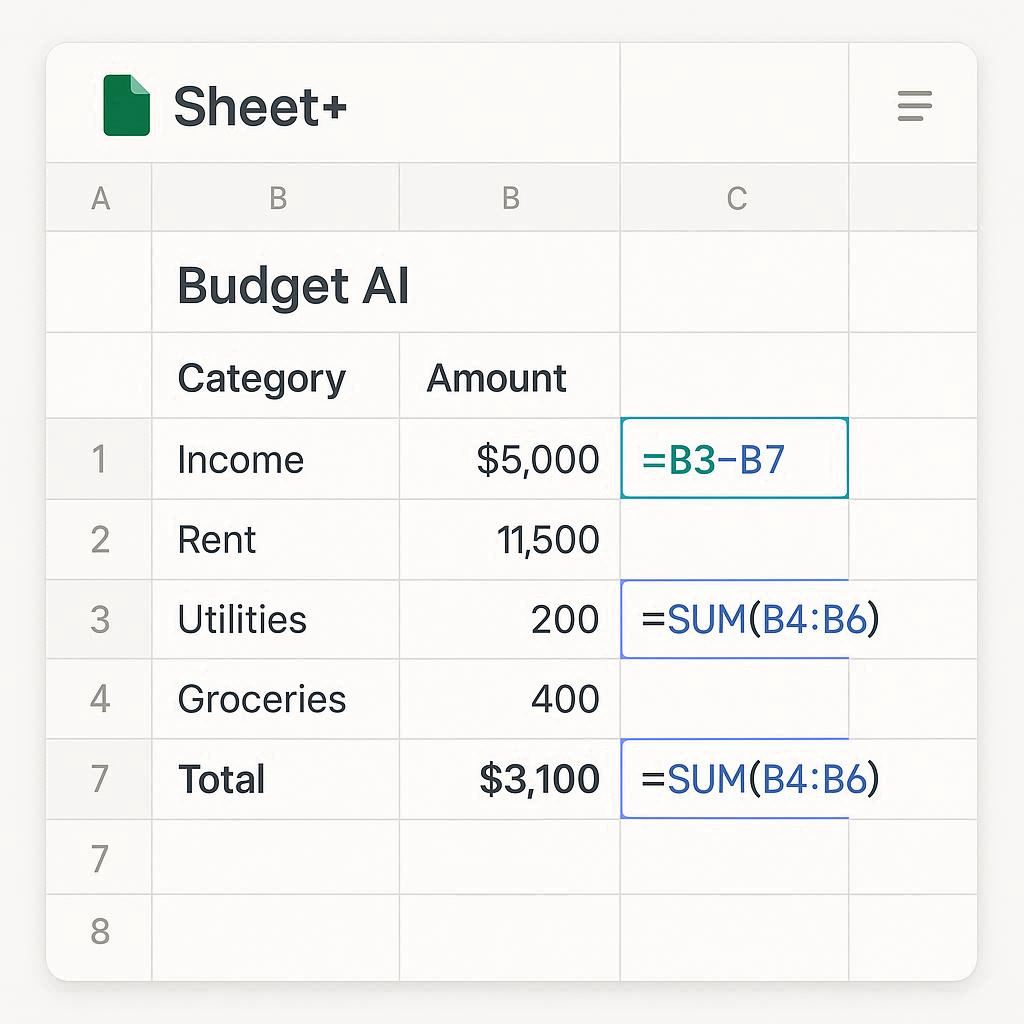
Task: Select row header 8
Action: tap(98, 931)
